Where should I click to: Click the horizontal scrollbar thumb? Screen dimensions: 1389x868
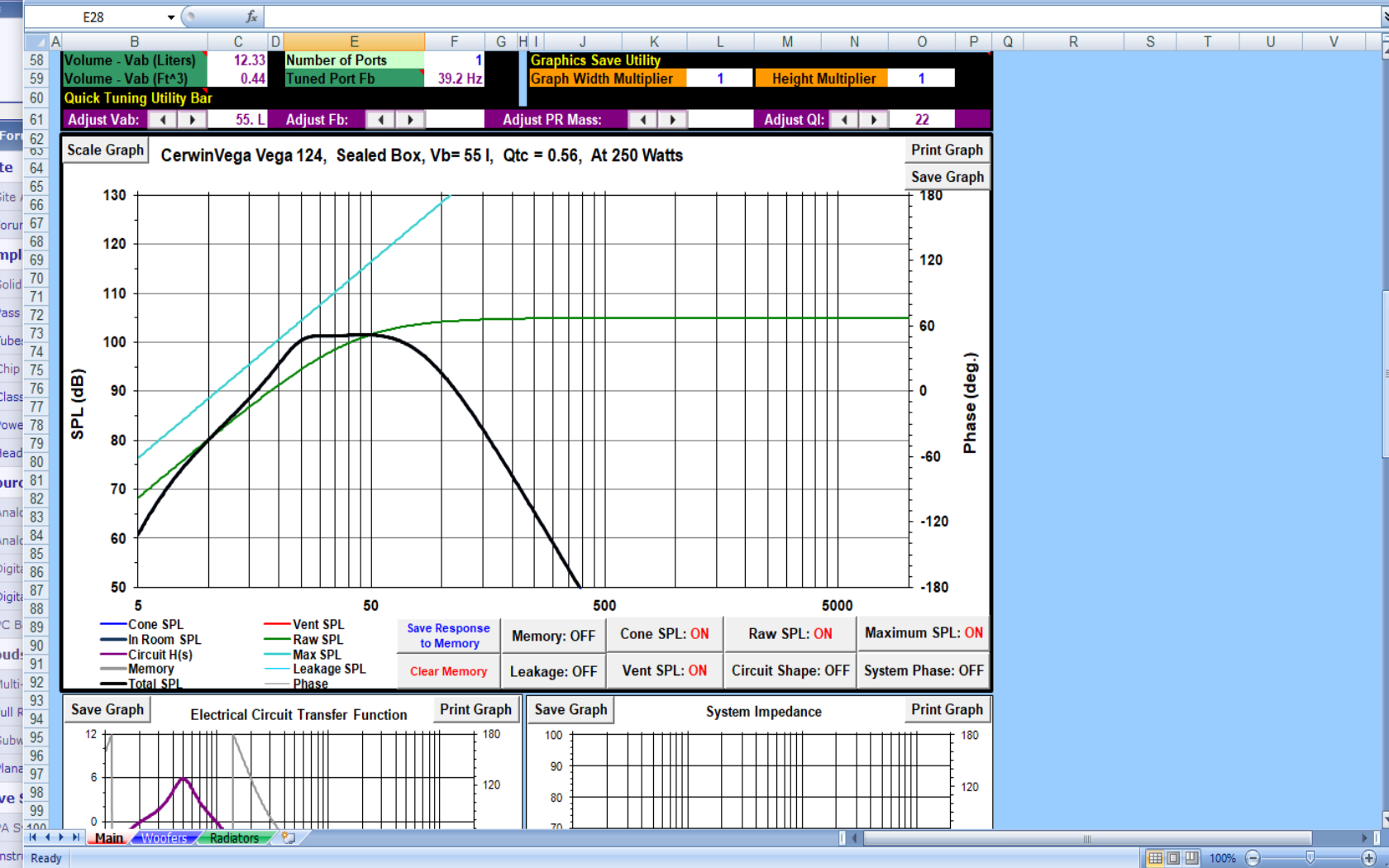[x=1087, y=838]
